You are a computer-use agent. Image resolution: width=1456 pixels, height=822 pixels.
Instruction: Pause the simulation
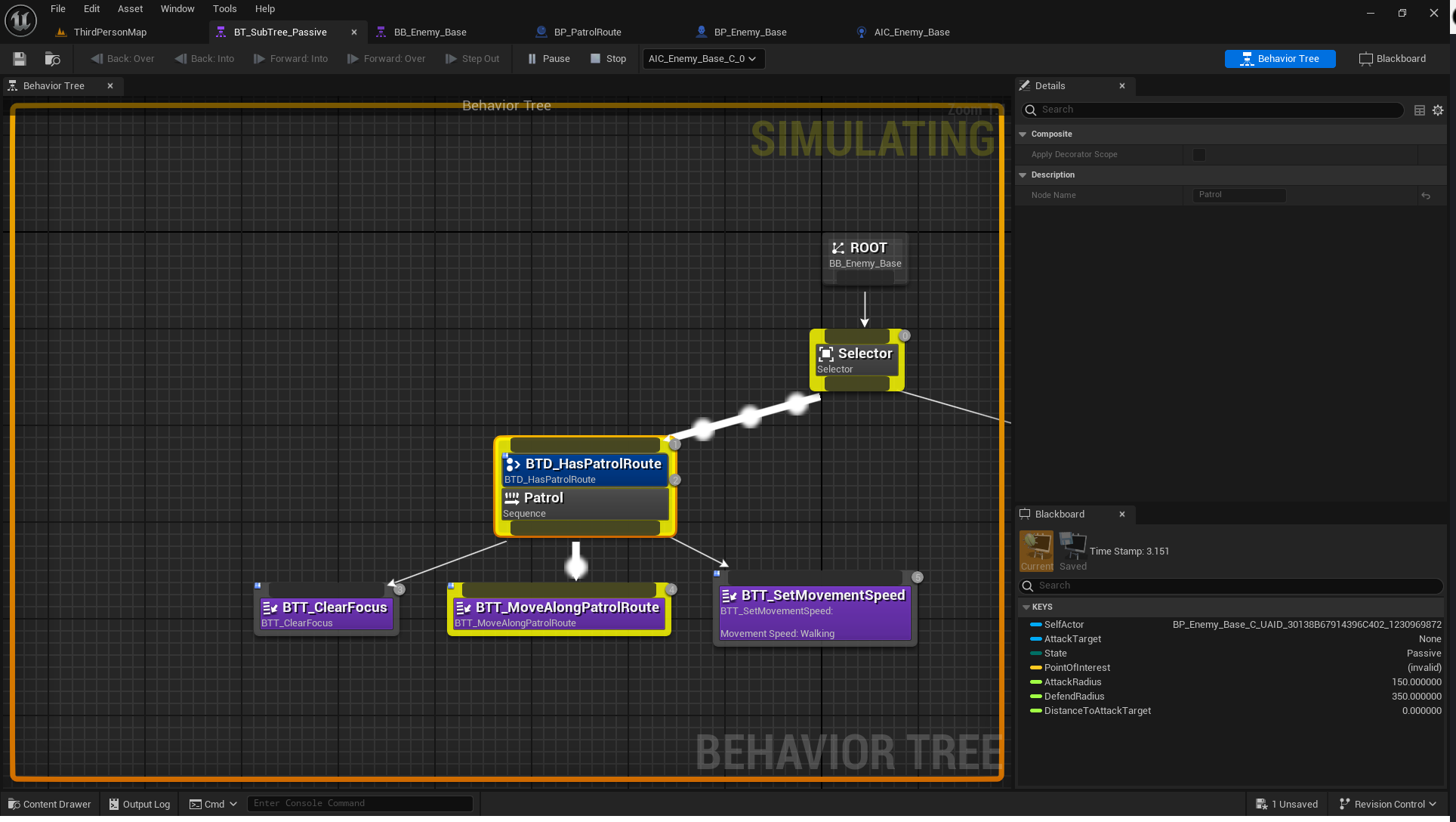coord(548,59)
